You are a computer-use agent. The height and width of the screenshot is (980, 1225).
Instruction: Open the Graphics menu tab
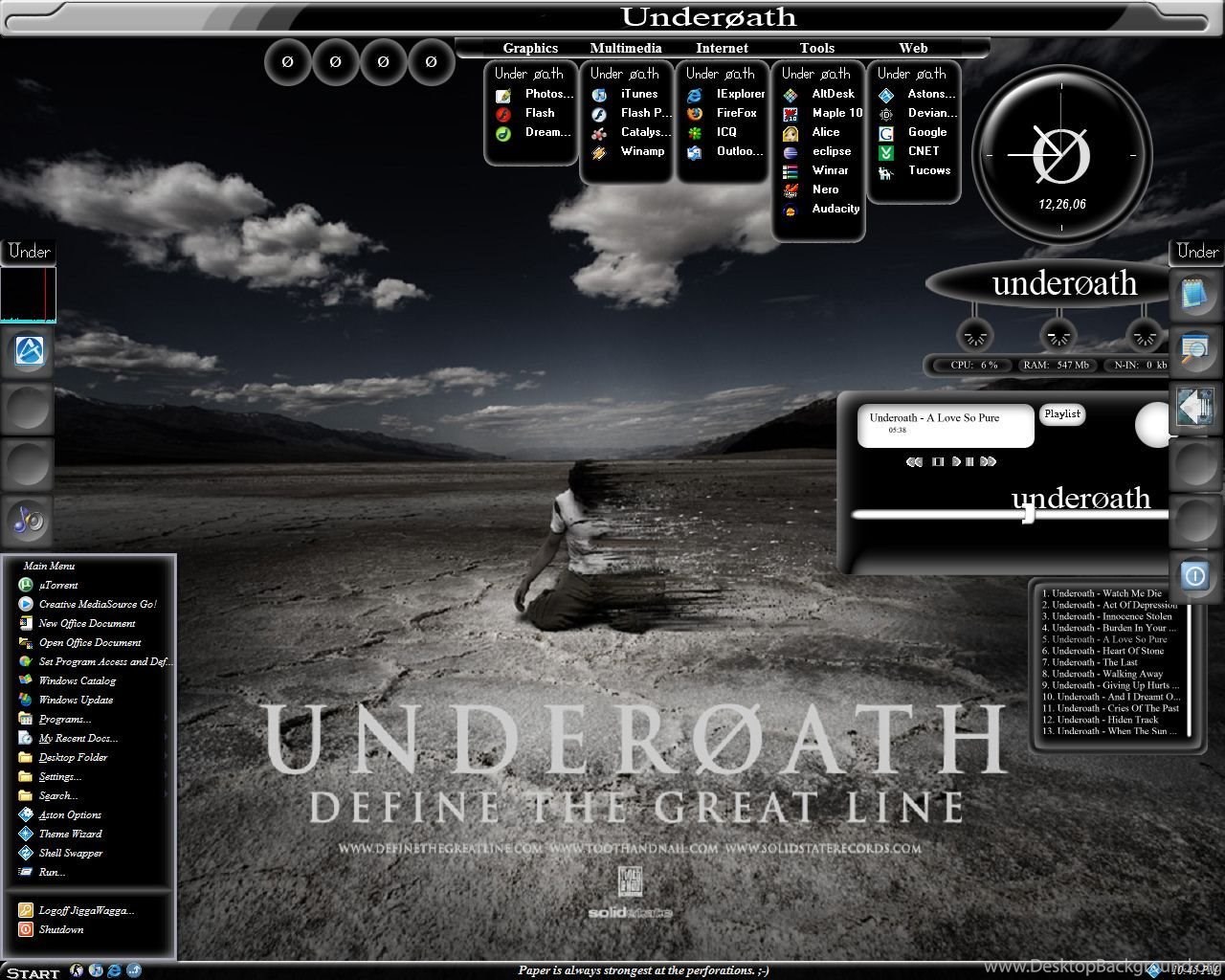tap(530, 48)
